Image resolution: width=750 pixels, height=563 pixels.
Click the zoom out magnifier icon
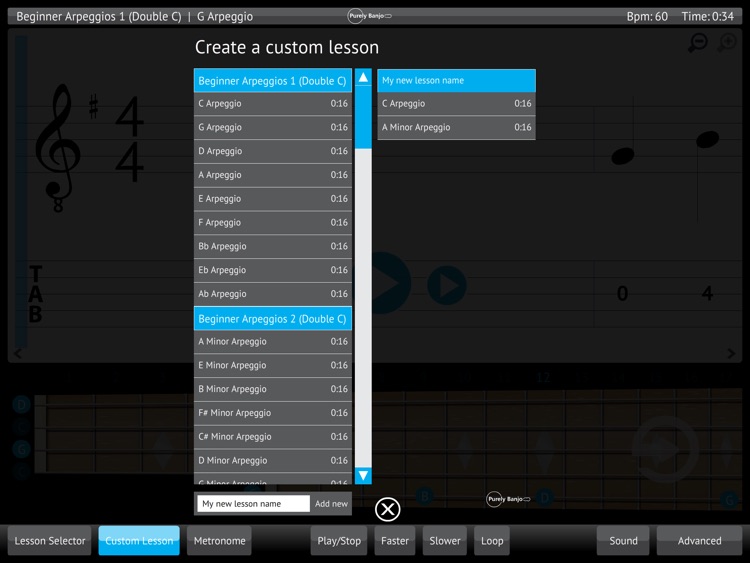(698, 43)
